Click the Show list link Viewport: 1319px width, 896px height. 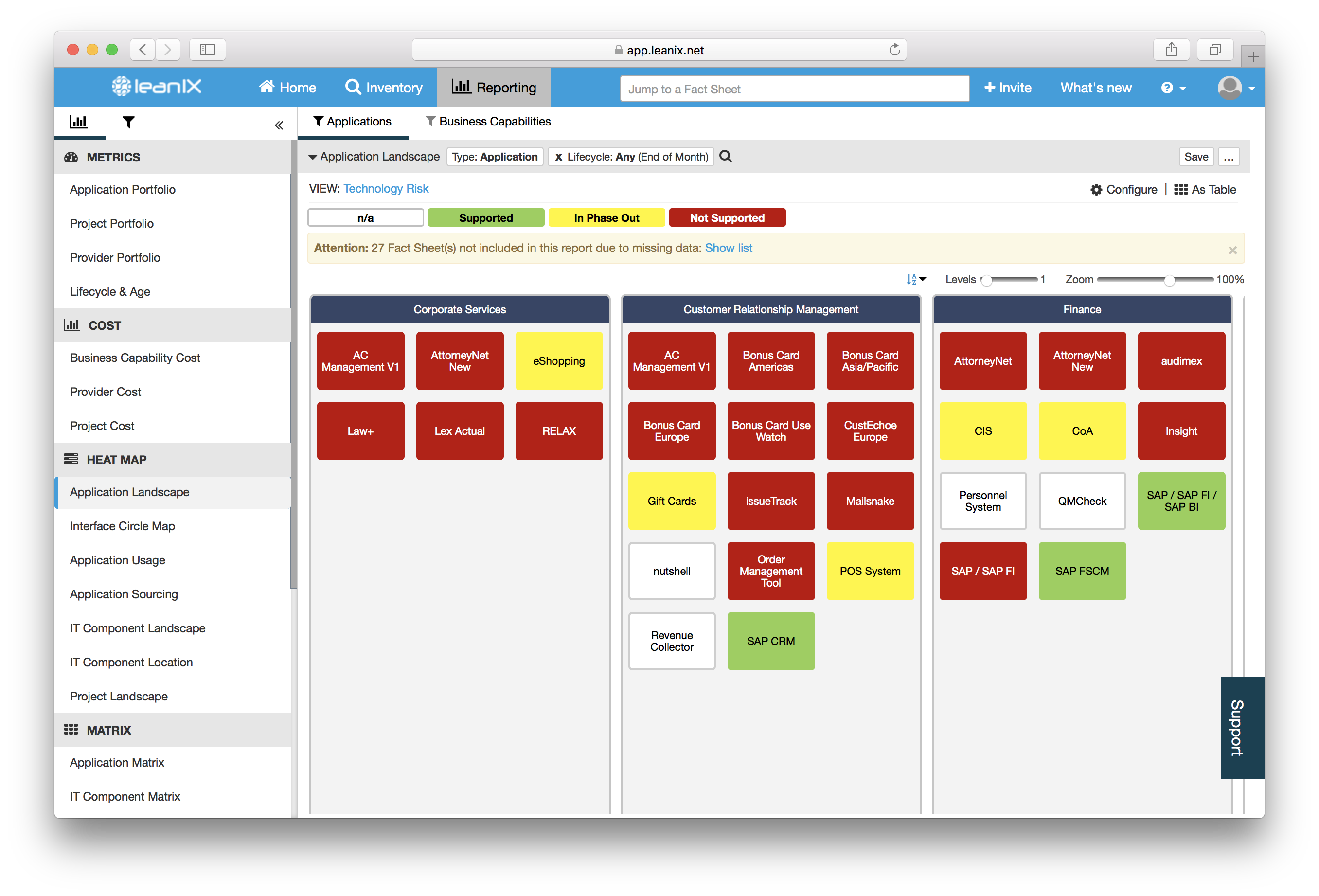(x=728, y=248)
